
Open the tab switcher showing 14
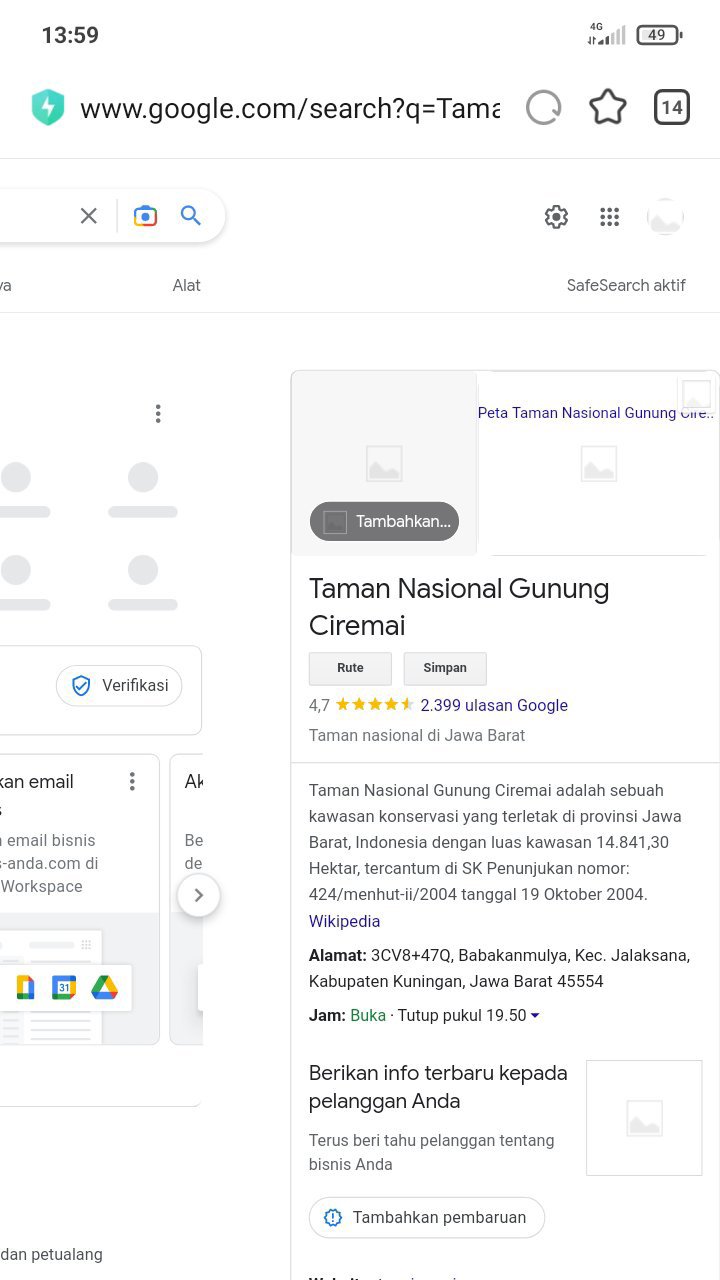point(672,107)
